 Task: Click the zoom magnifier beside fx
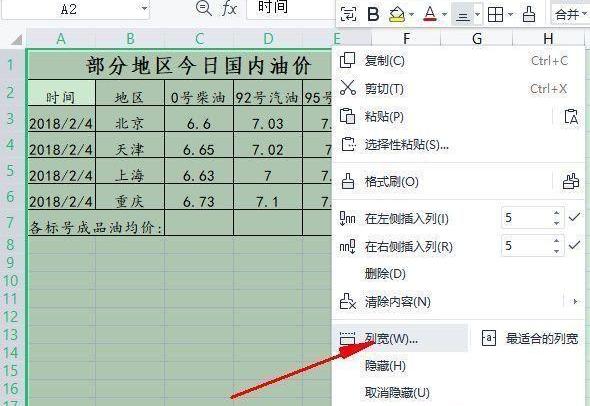204,8
